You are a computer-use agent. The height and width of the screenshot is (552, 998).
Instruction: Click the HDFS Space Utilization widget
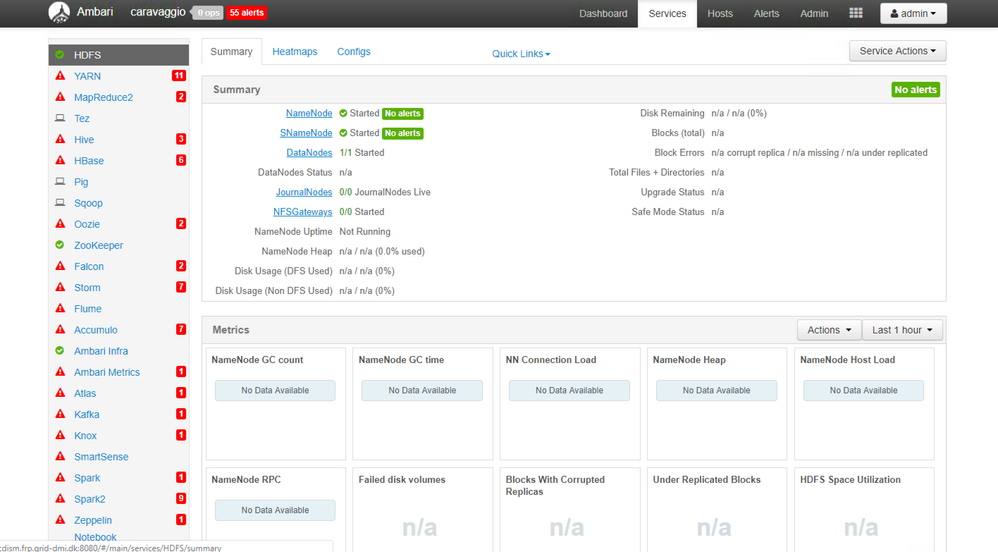(864, 509)
